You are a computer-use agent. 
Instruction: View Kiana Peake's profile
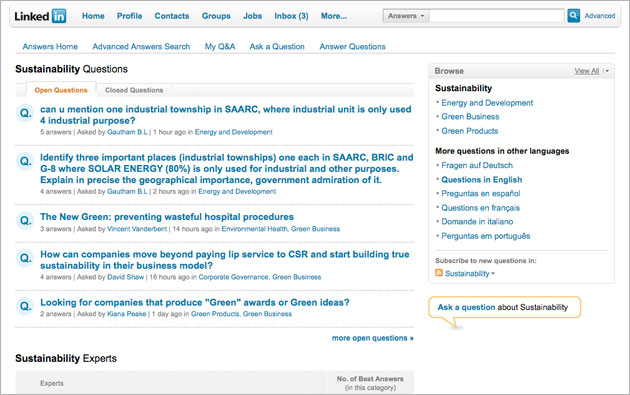(127, 314)
